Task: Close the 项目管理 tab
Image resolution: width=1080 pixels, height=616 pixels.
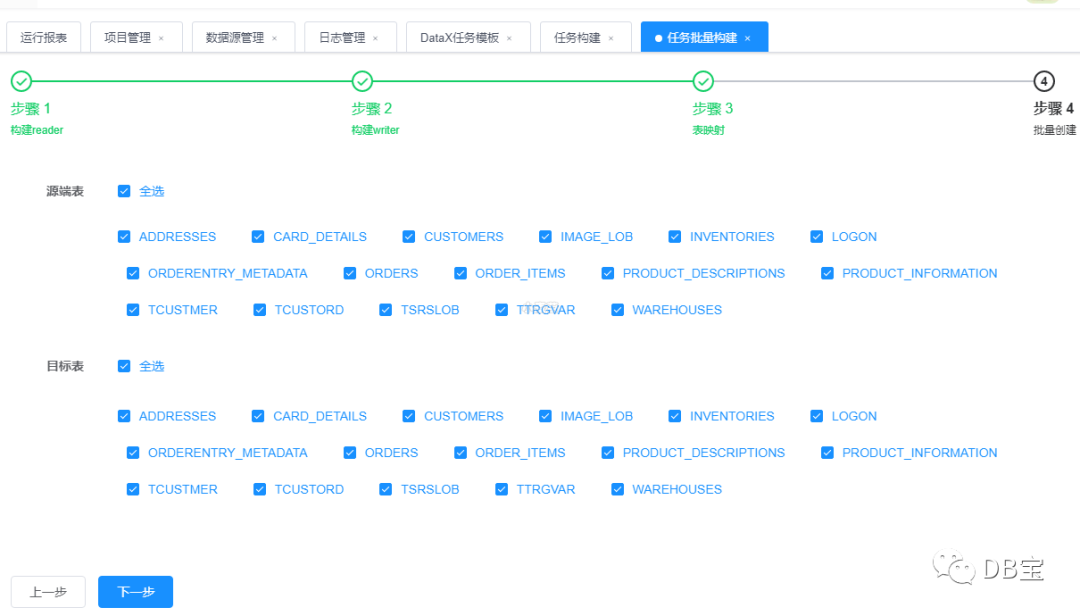Action: [161, 39]
